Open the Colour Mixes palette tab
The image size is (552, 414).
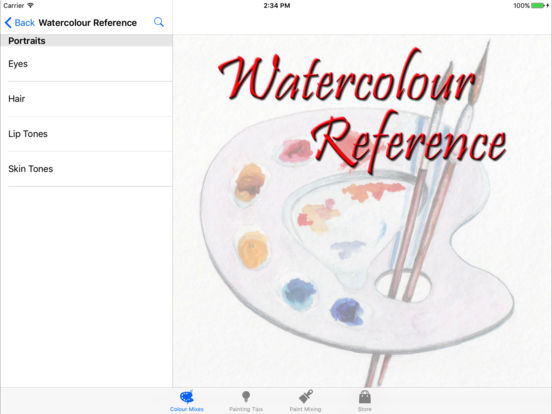tap(187, 401)
